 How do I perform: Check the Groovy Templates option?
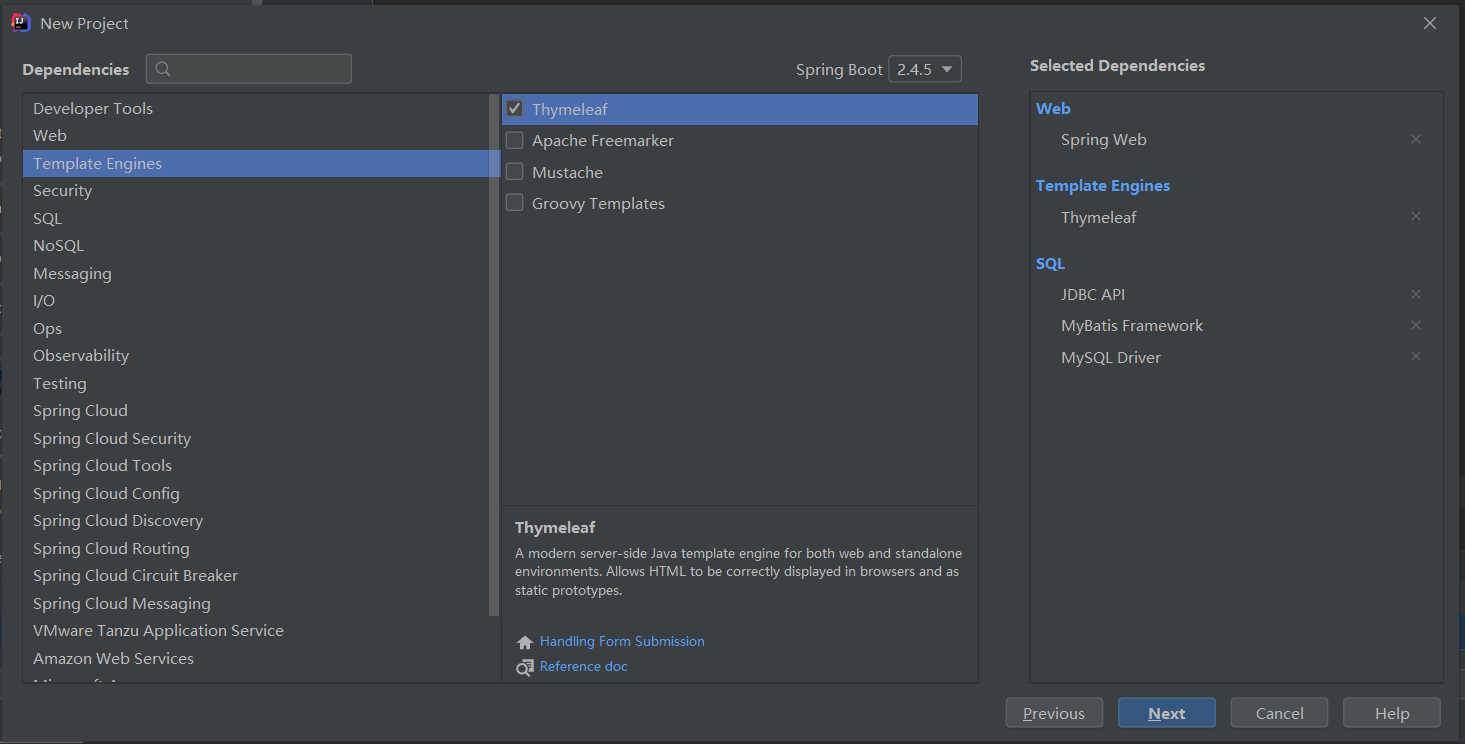click(x=514, y=203)
